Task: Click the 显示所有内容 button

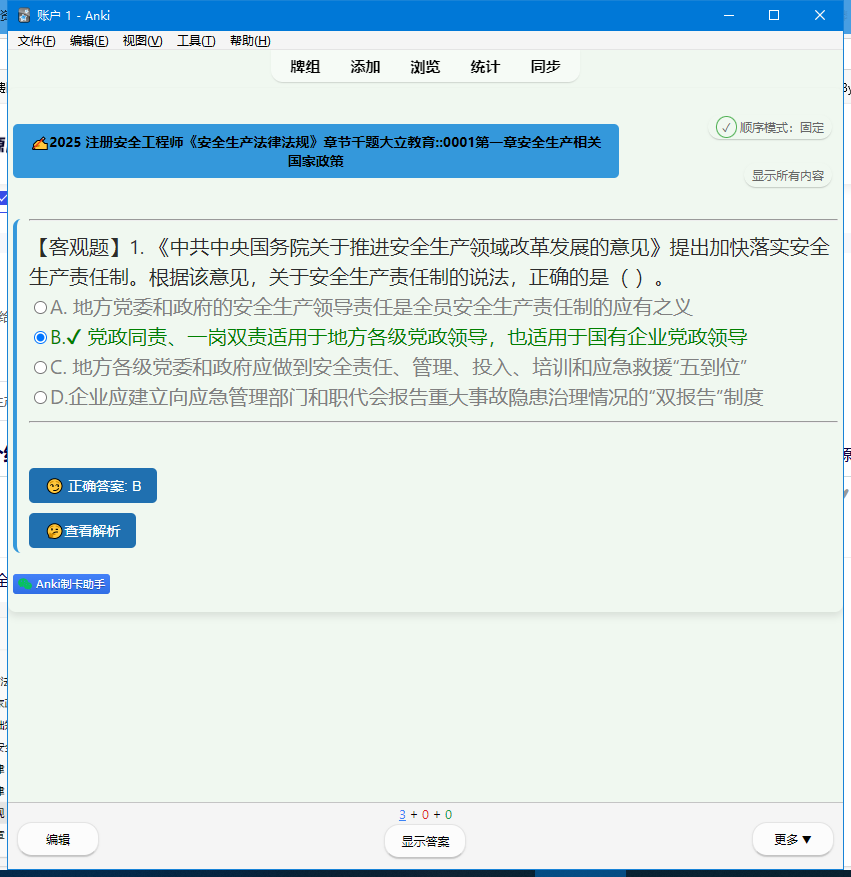Action: coord(788,176)
